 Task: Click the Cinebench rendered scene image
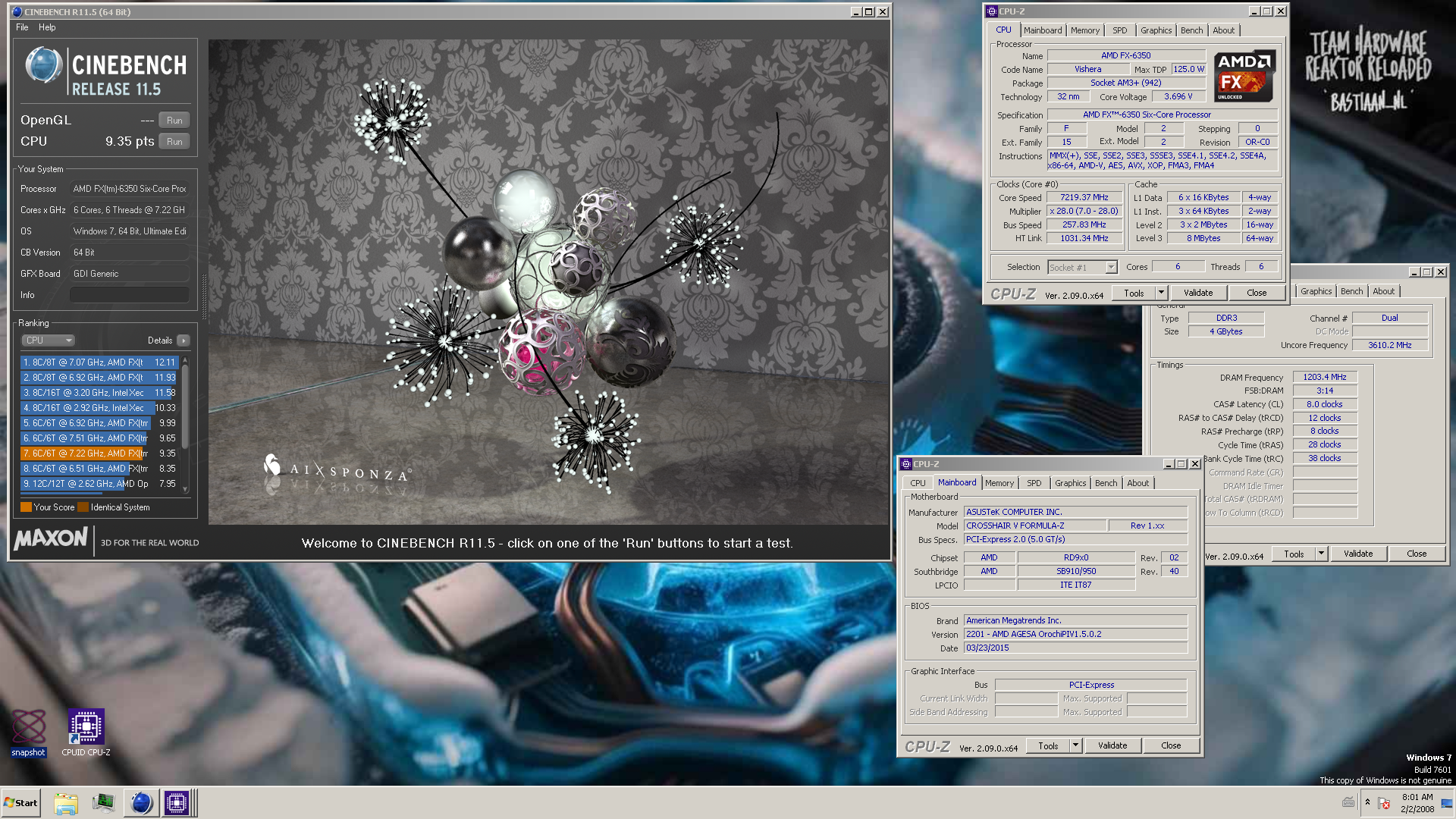pyautogui.click(x=549, y=282)
